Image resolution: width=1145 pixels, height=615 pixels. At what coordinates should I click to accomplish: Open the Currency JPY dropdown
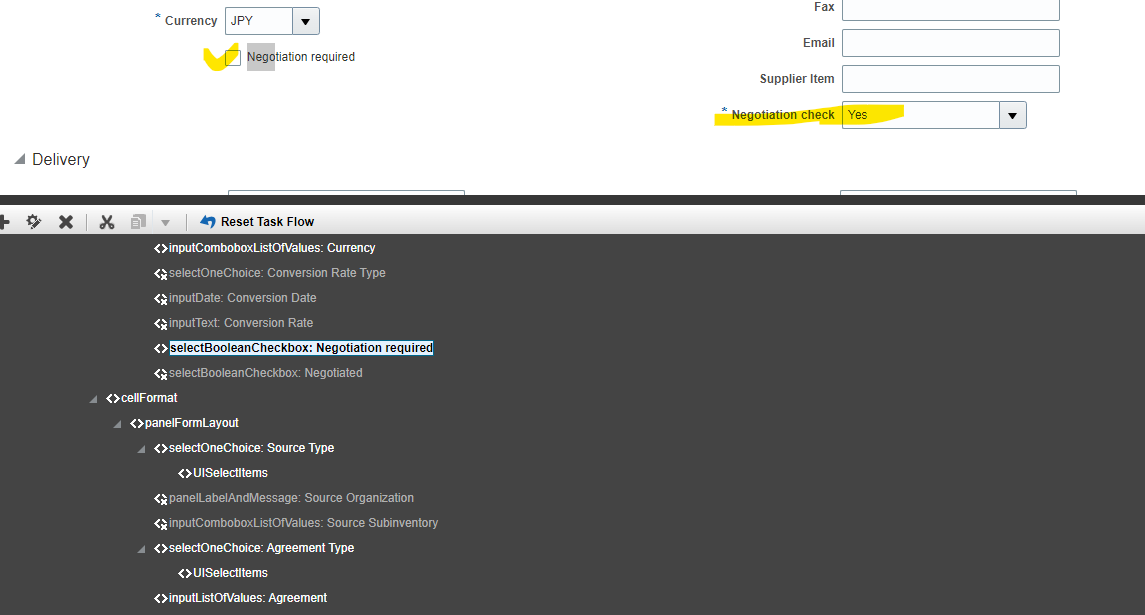pos(305,20)
